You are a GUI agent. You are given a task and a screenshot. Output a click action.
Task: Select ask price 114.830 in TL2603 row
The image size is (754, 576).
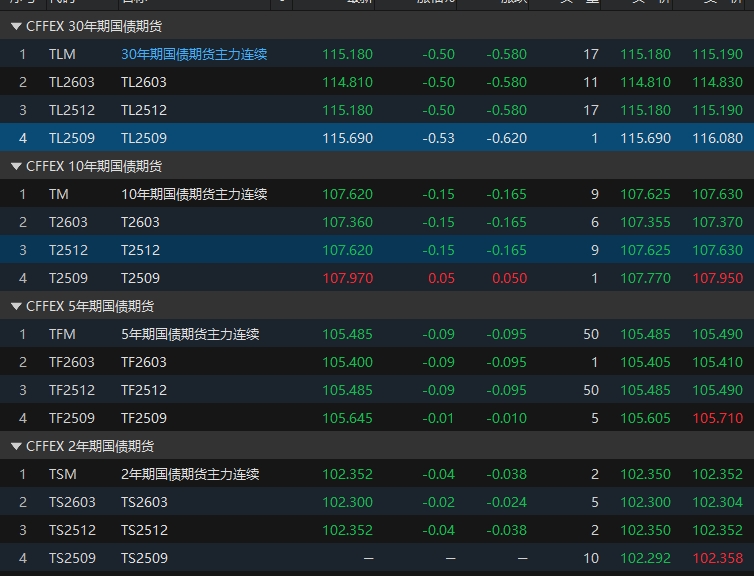click(x=717, y=82)
